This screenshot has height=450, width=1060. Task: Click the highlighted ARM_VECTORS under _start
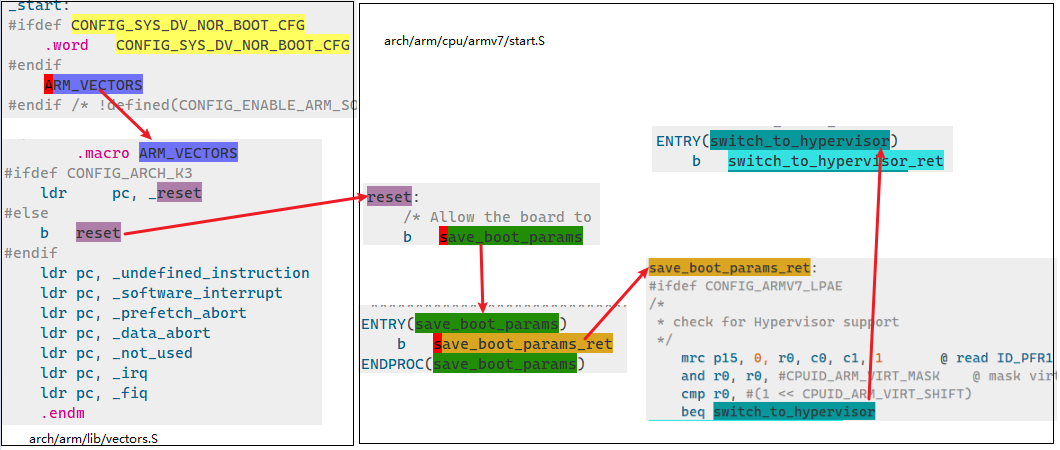[x=93, y=84]
